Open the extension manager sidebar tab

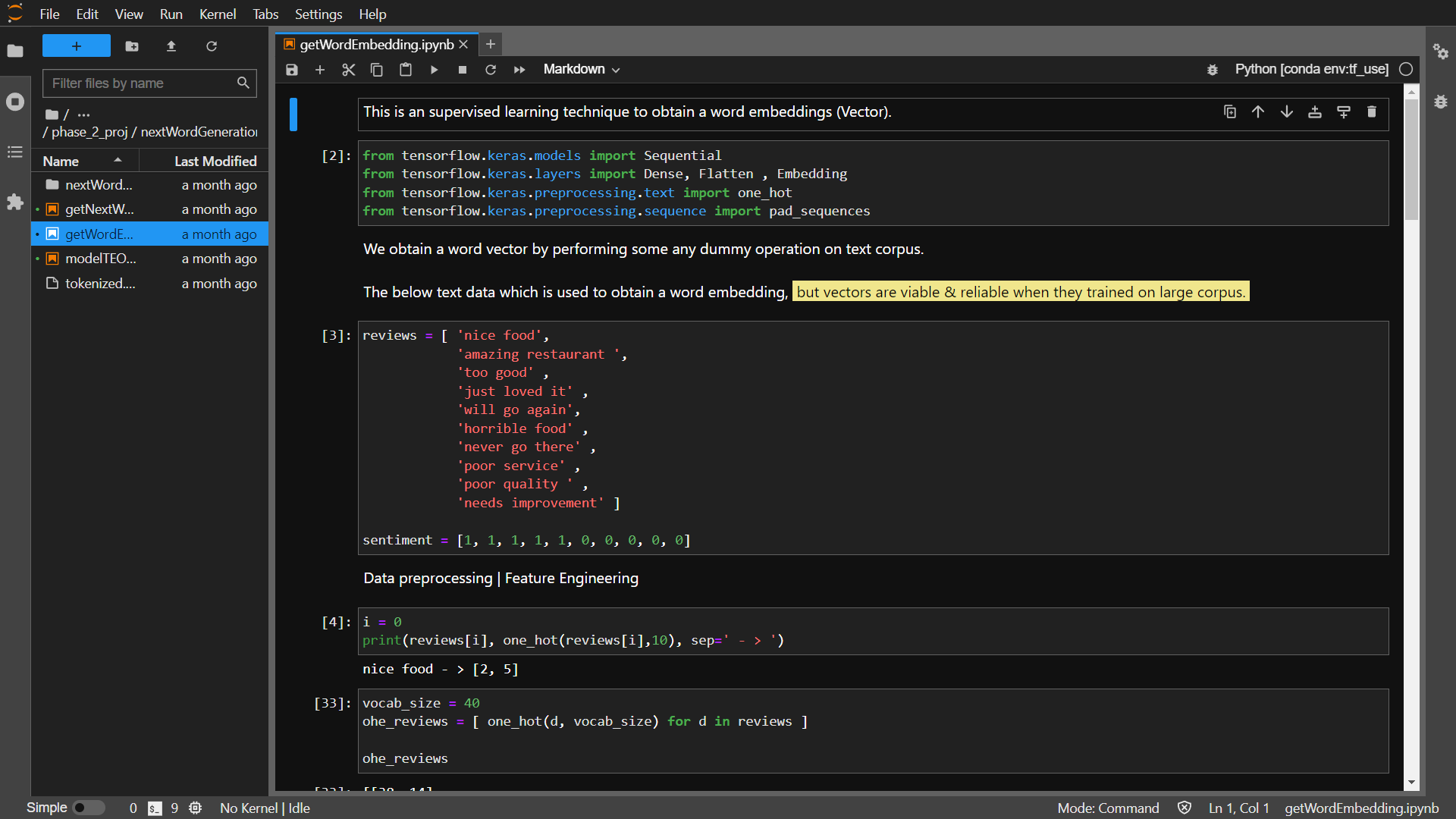pos(15,202)
